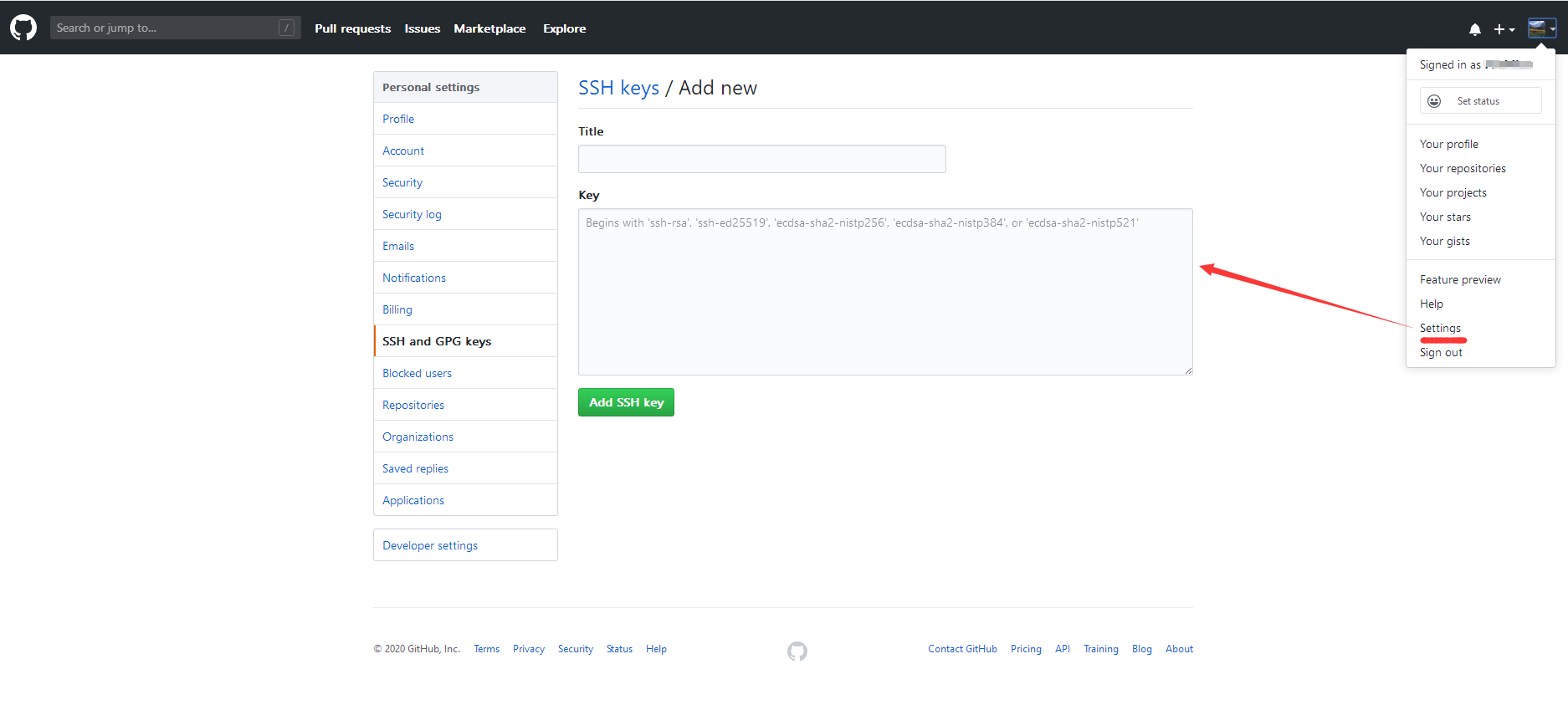Open footer Help link
Screen dimensions: 1568x705
pyautogui.click(x=656, y=649)
